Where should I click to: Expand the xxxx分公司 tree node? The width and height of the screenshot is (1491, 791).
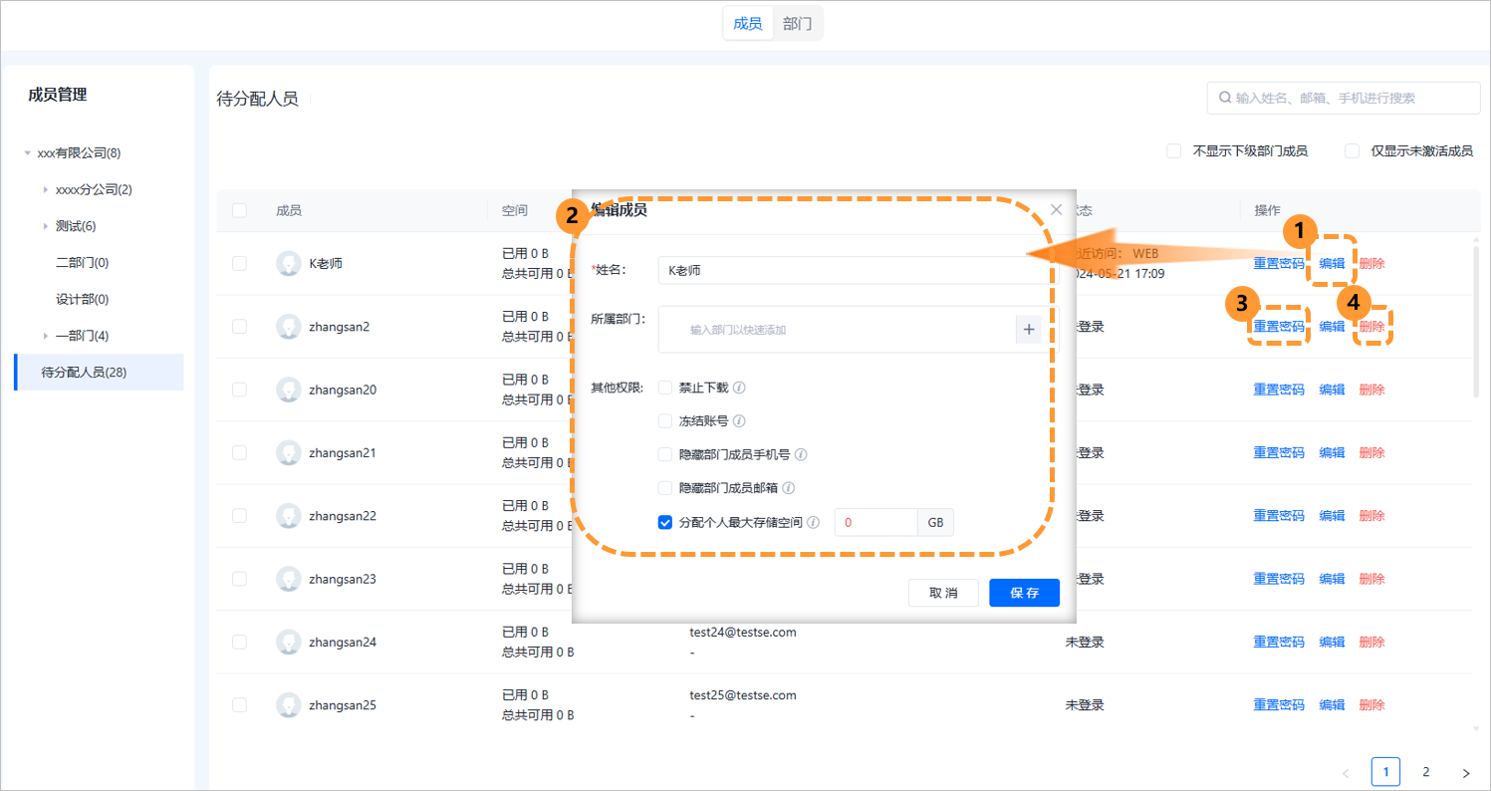(x=44, y=189)
